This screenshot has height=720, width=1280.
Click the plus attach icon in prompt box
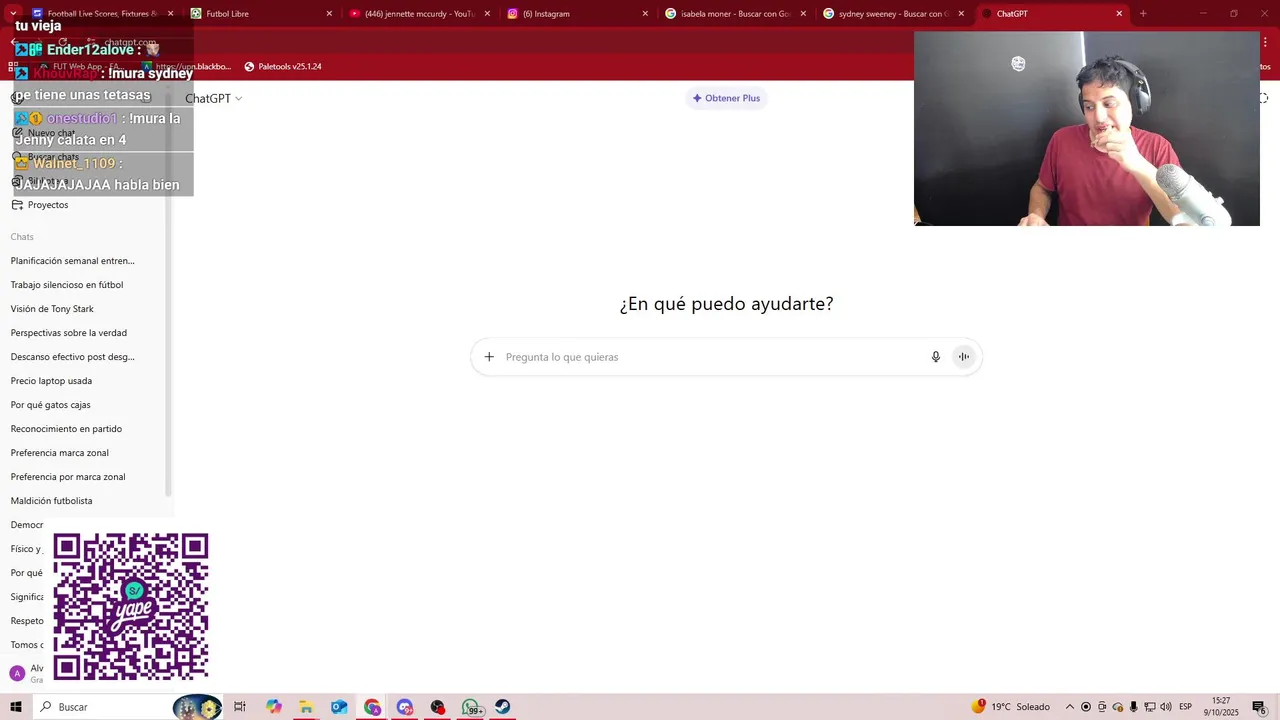click(x=489, y=357)
